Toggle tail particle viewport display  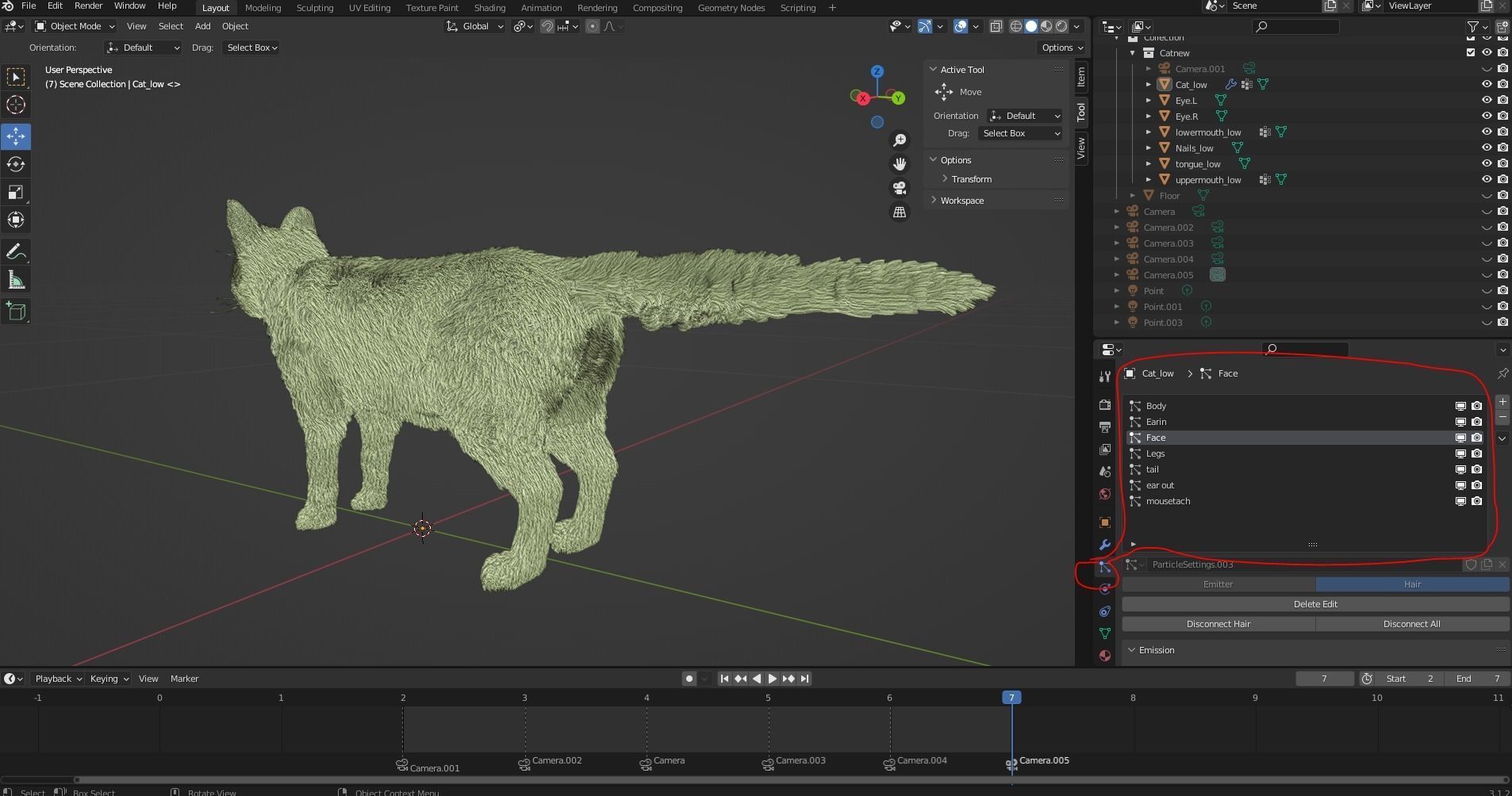point(1460,469)
